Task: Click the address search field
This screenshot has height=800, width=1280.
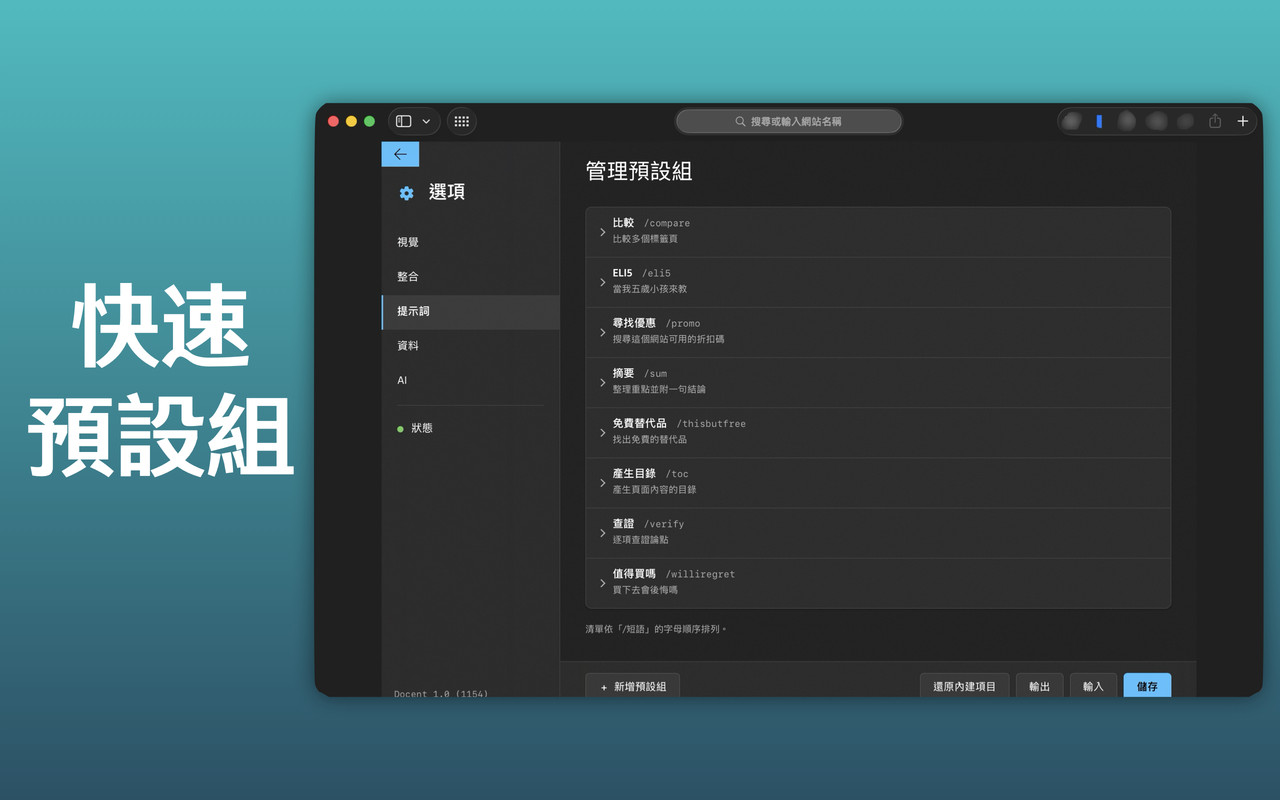Action: tap(789, 121)
